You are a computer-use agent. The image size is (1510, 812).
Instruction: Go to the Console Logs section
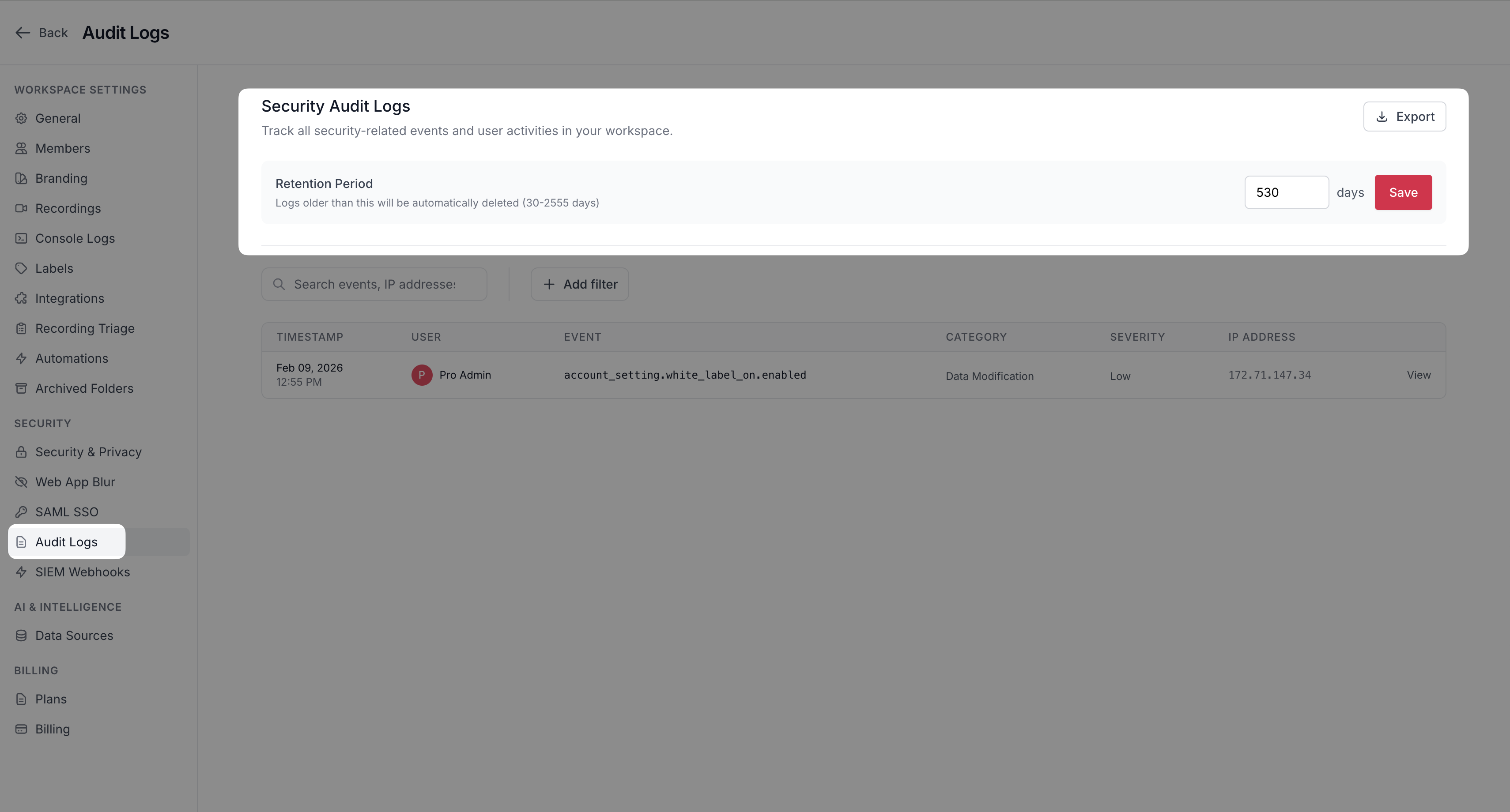75,238
